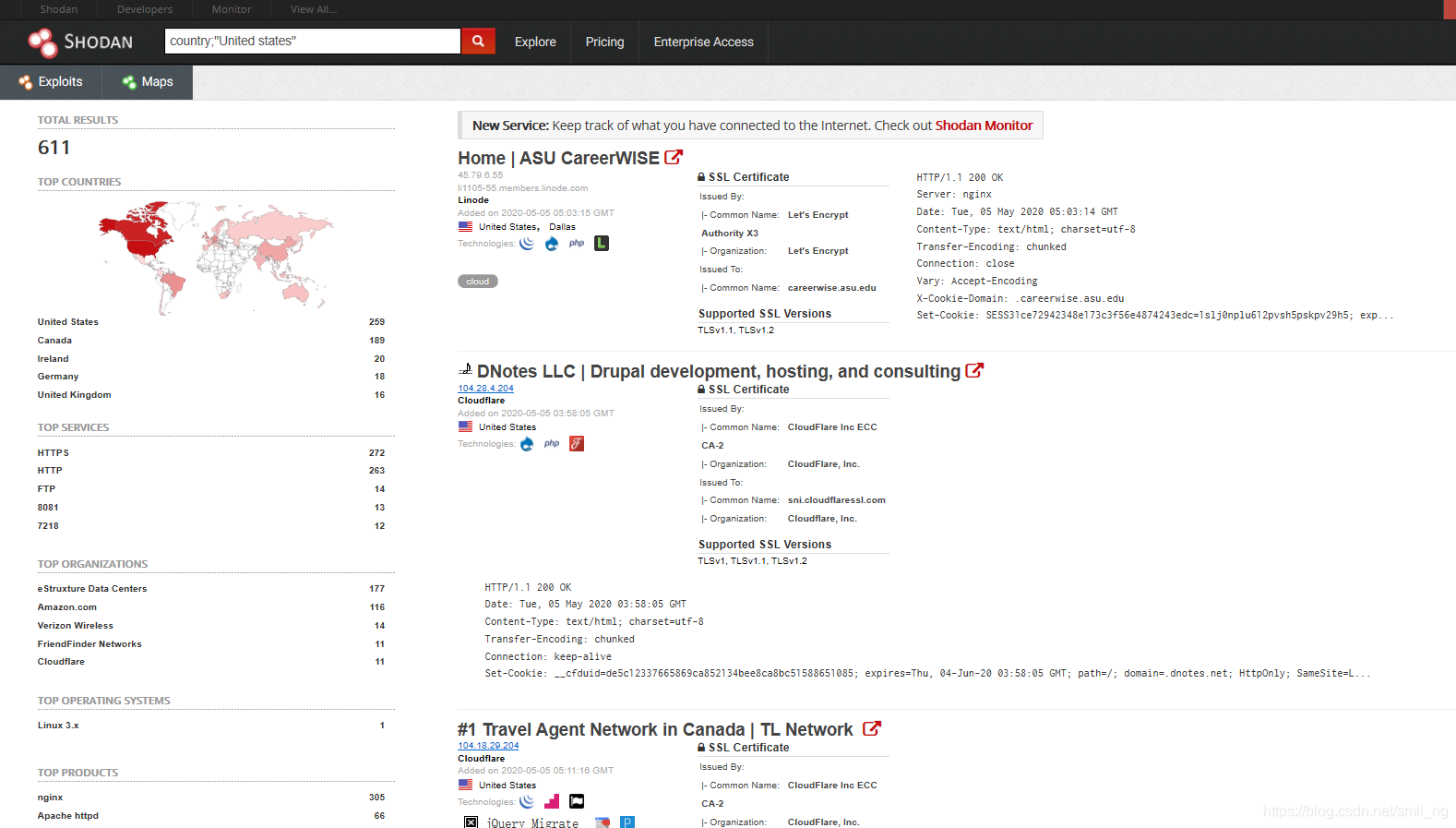Open the Maps tab

click(148, 82)
